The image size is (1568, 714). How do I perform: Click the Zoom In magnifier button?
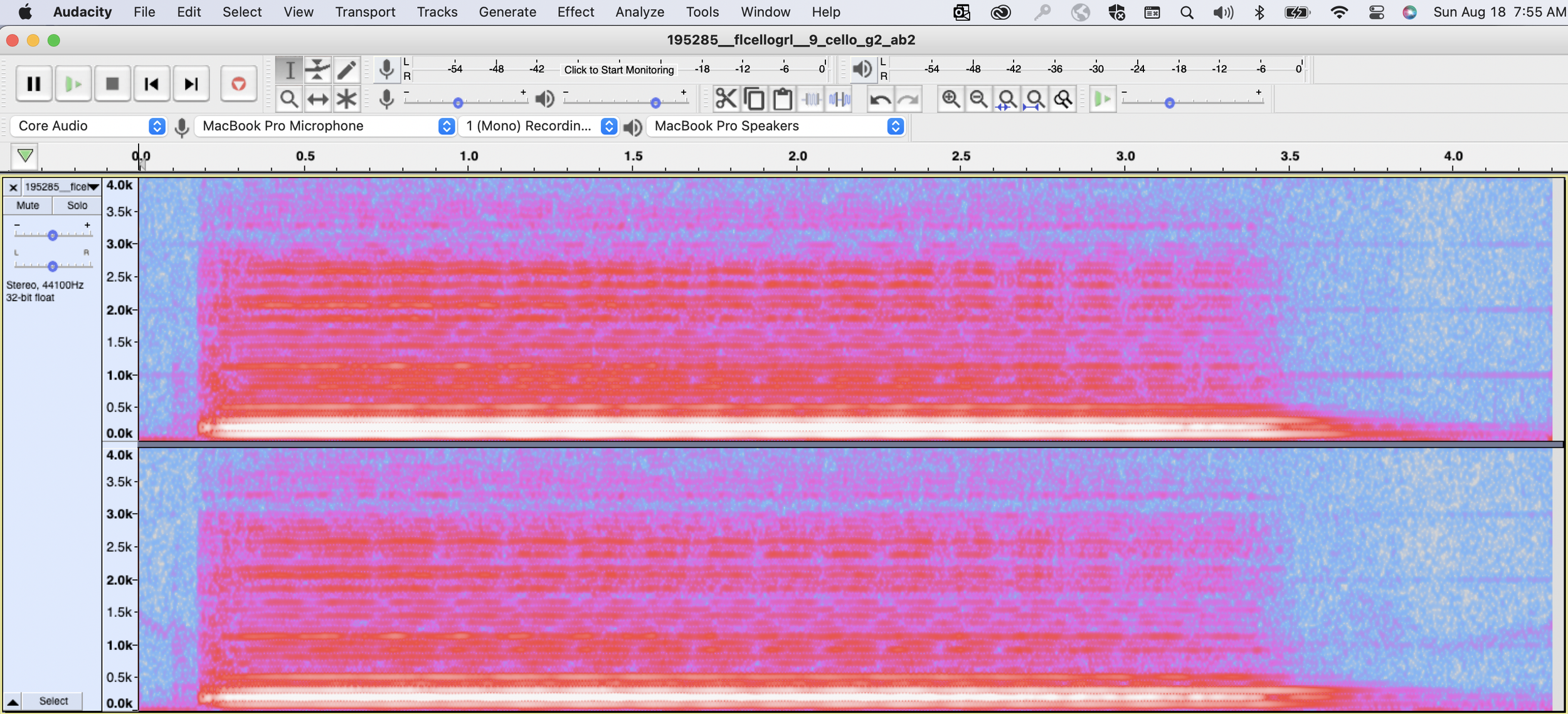point(950,99)
